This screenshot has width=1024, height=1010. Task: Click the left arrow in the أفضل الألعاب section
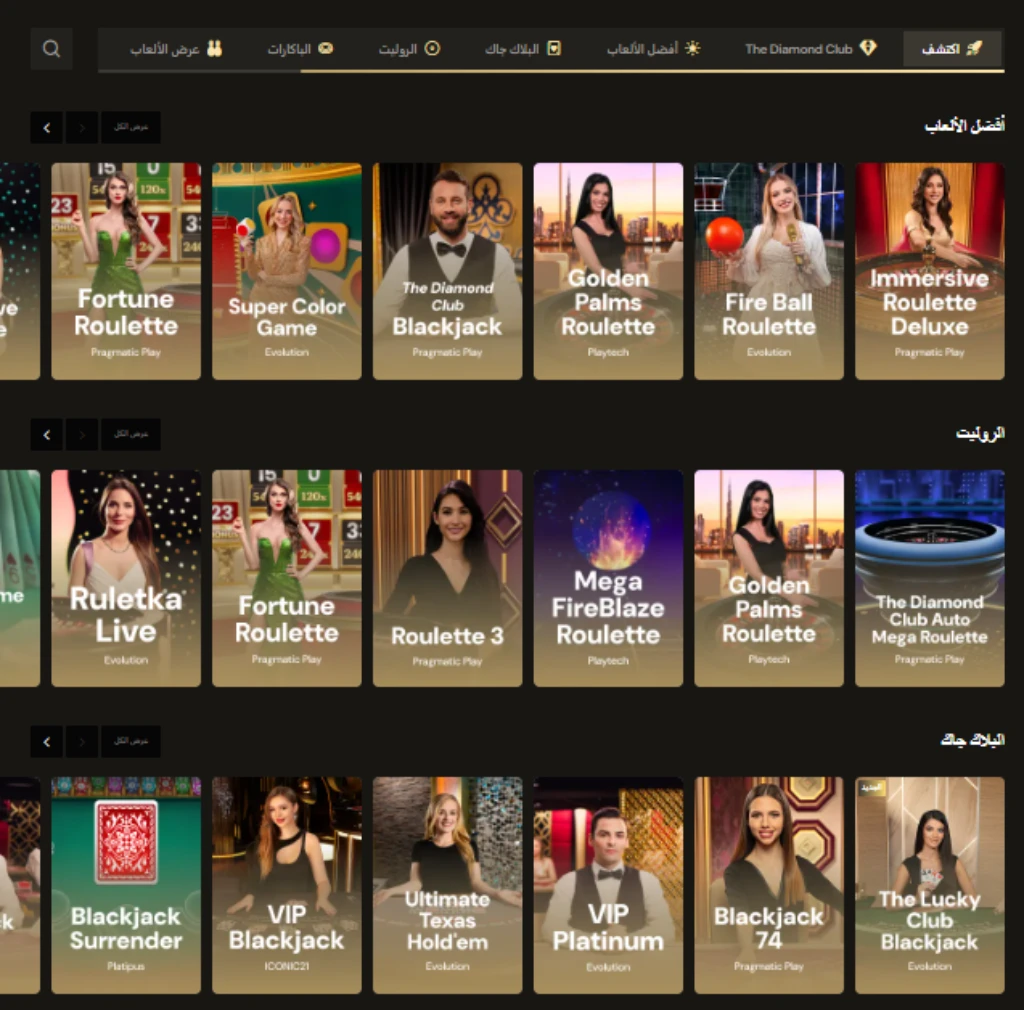click(x=46, y=127)
